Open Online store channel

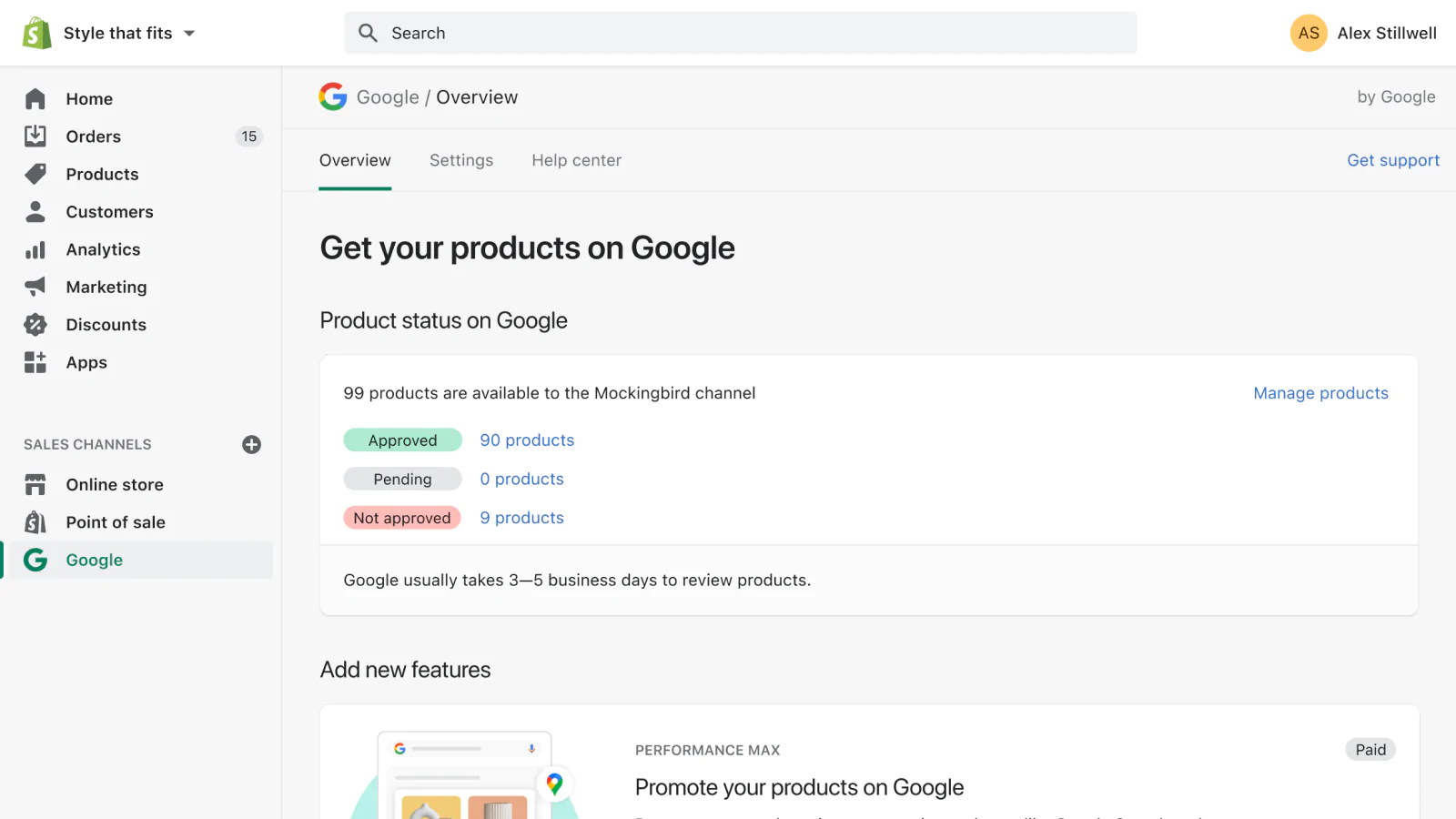pyautogui.click(x=115, y=485)
